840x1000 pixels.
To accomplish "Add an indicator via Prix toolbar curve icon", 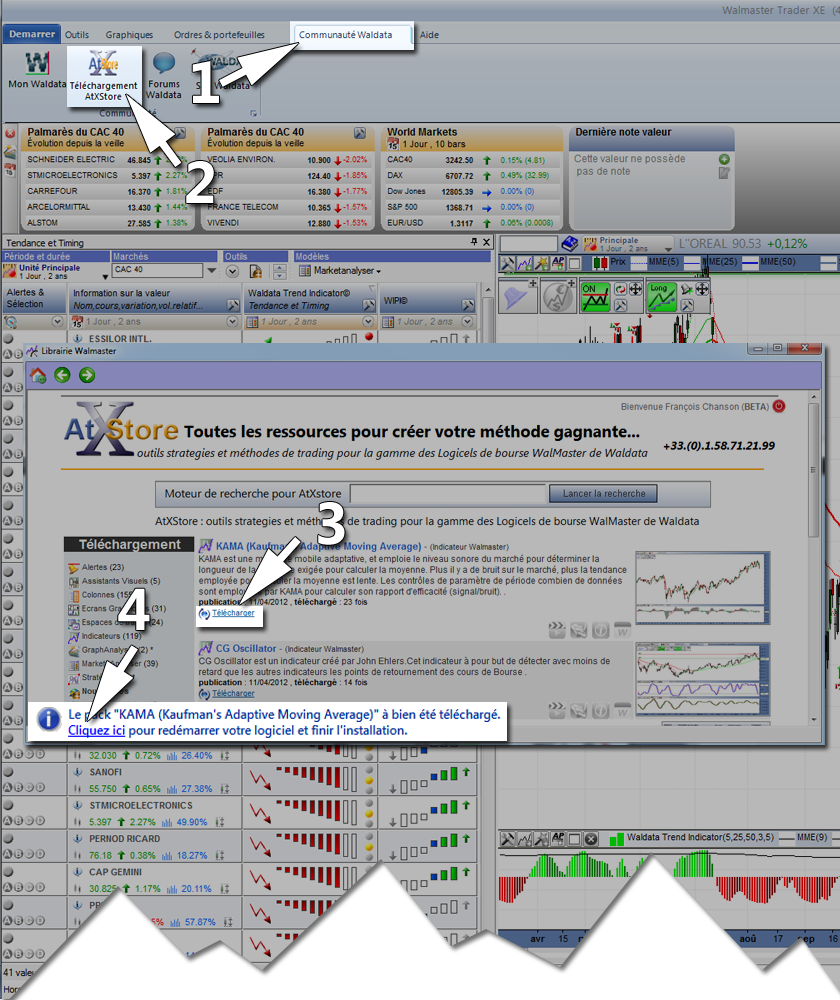I will click(525, 263).
